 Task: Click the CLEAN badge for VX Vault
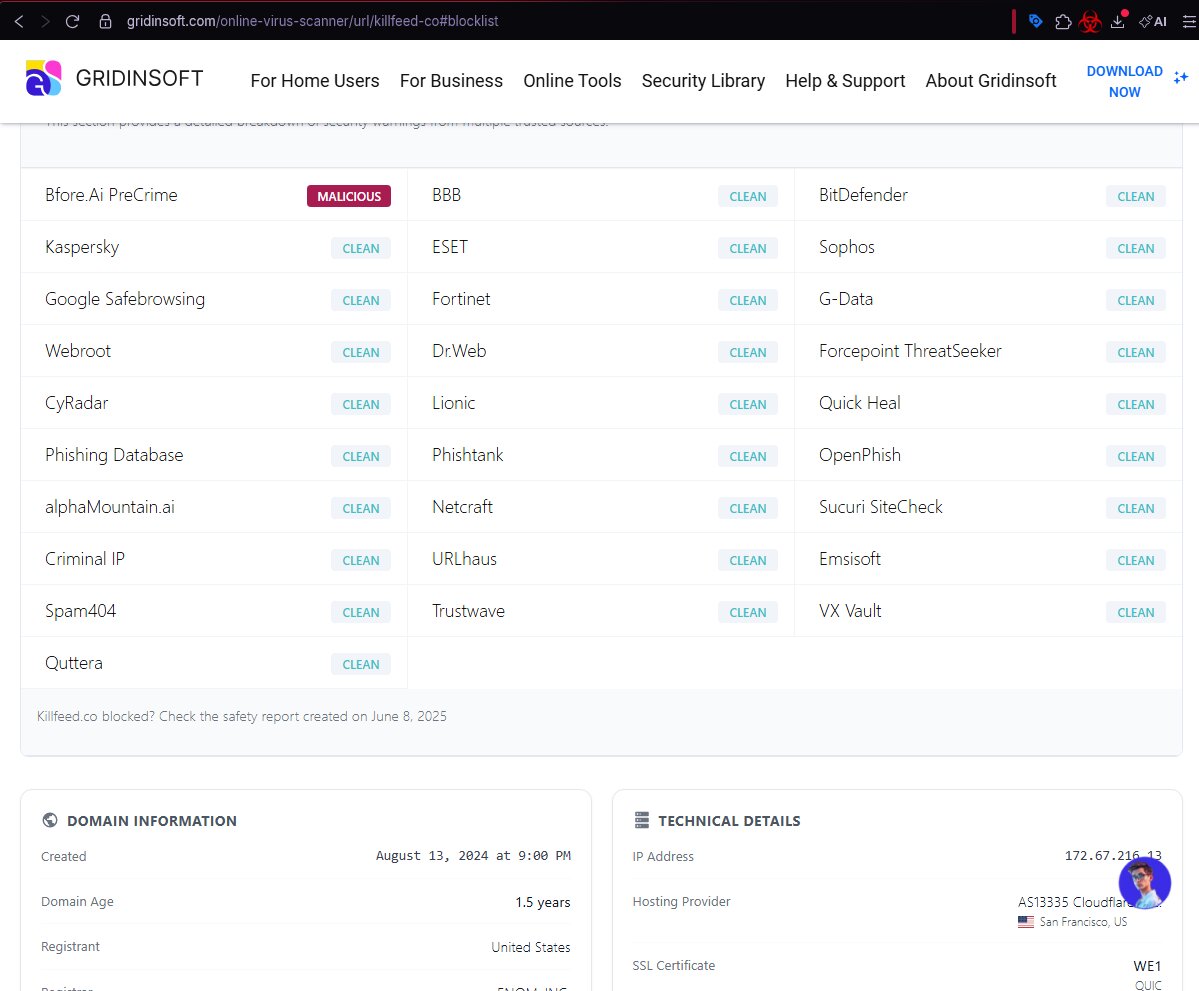coord(1136,612)
